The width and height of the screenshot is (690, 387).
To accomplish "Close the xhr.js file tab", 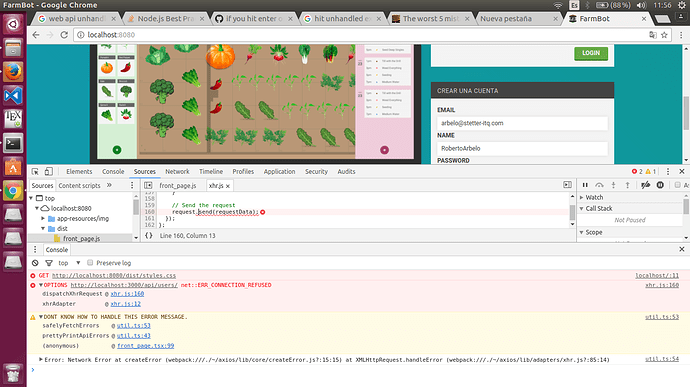I will point(228,186).
